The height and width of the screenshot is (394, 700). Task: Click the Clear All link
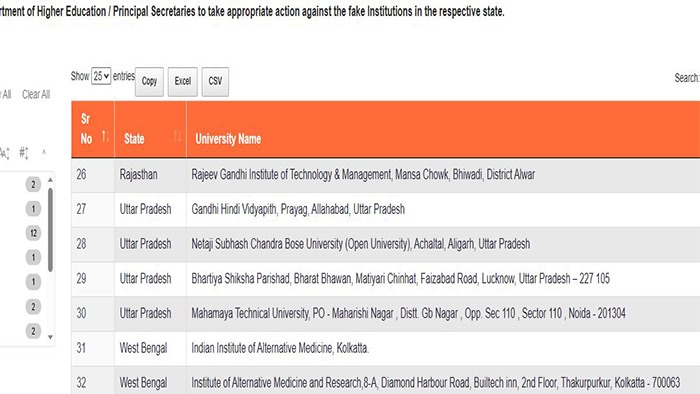(36, 95)
